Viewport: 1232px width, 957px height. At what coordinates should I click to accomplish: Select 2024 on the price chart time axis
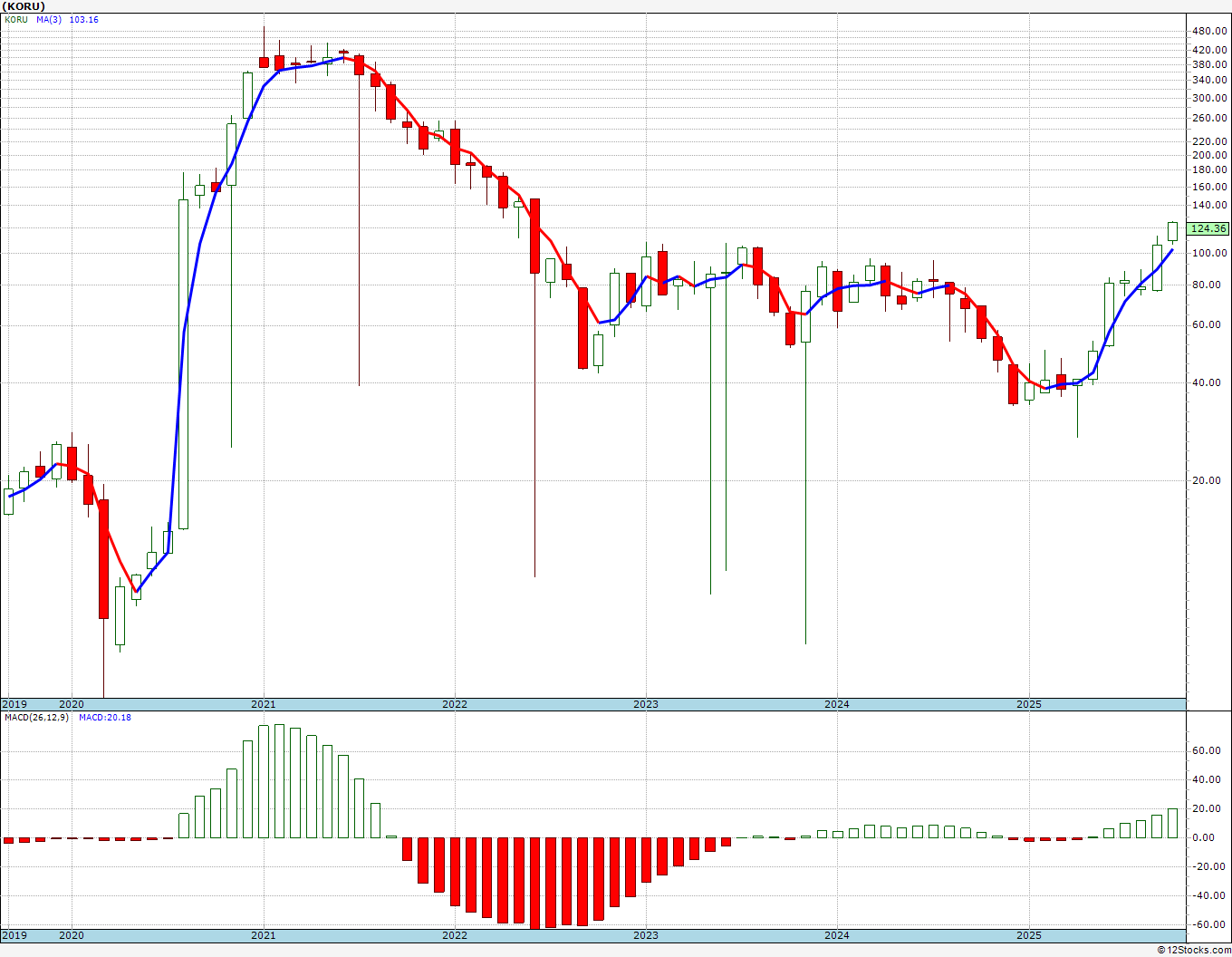tap(837, 704)
